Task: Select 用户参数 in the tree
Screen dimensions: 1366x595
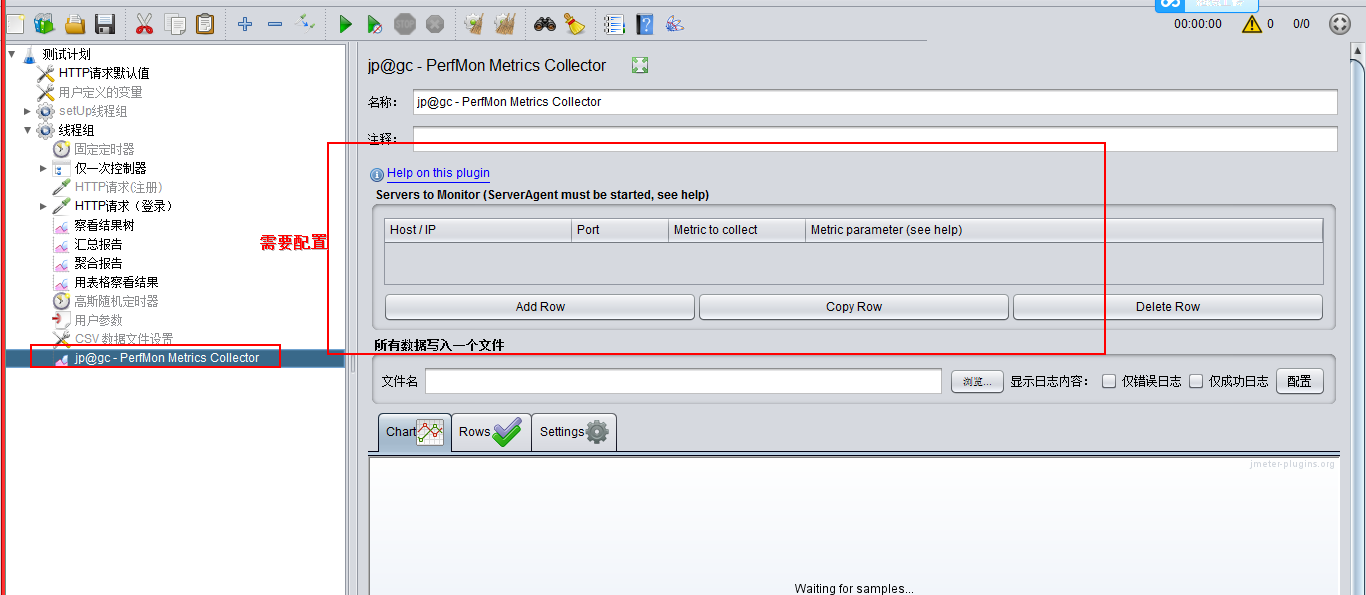Action: [98, 320]
